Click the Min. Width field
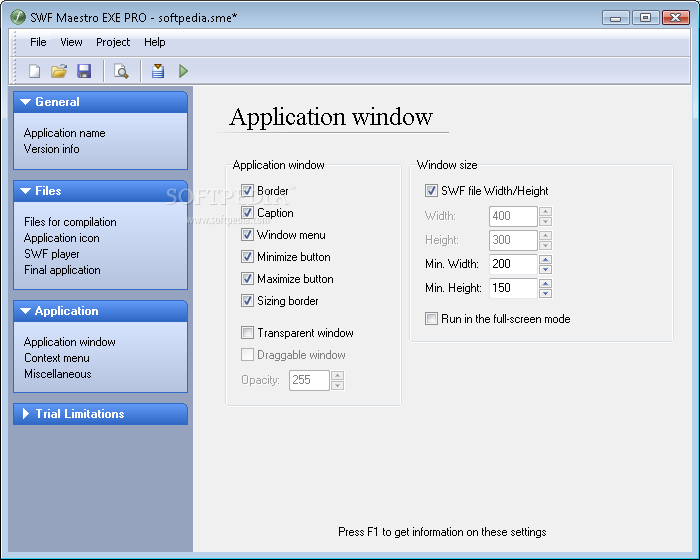 (x=513, y=264)
